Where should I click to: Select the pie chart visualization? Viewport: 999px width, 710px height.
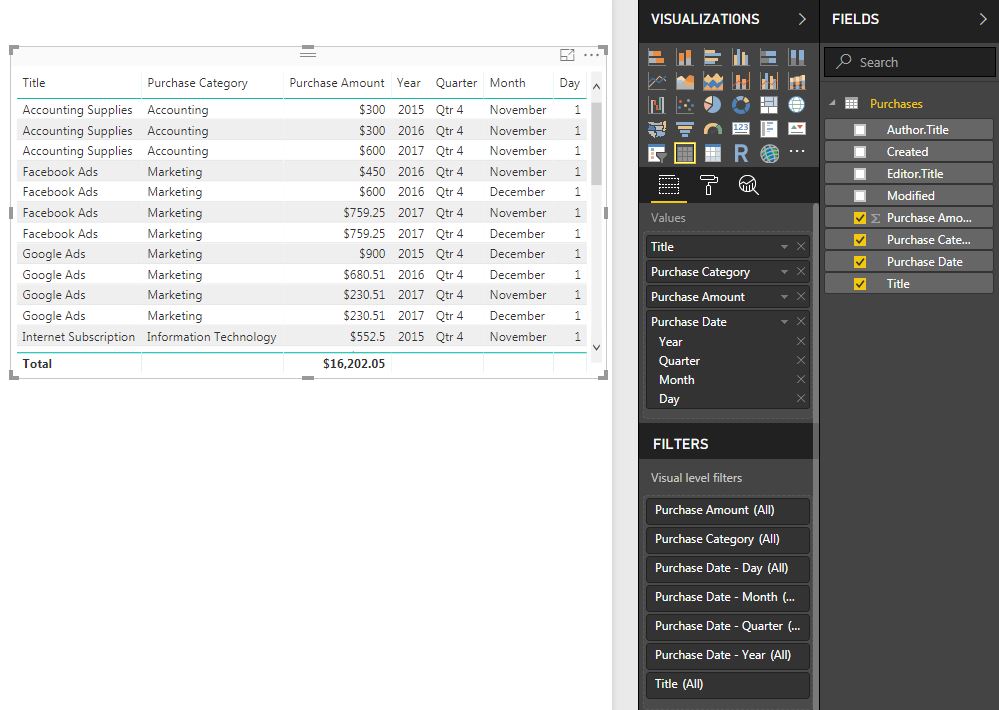pyautogui.click(x=713, y=105)
